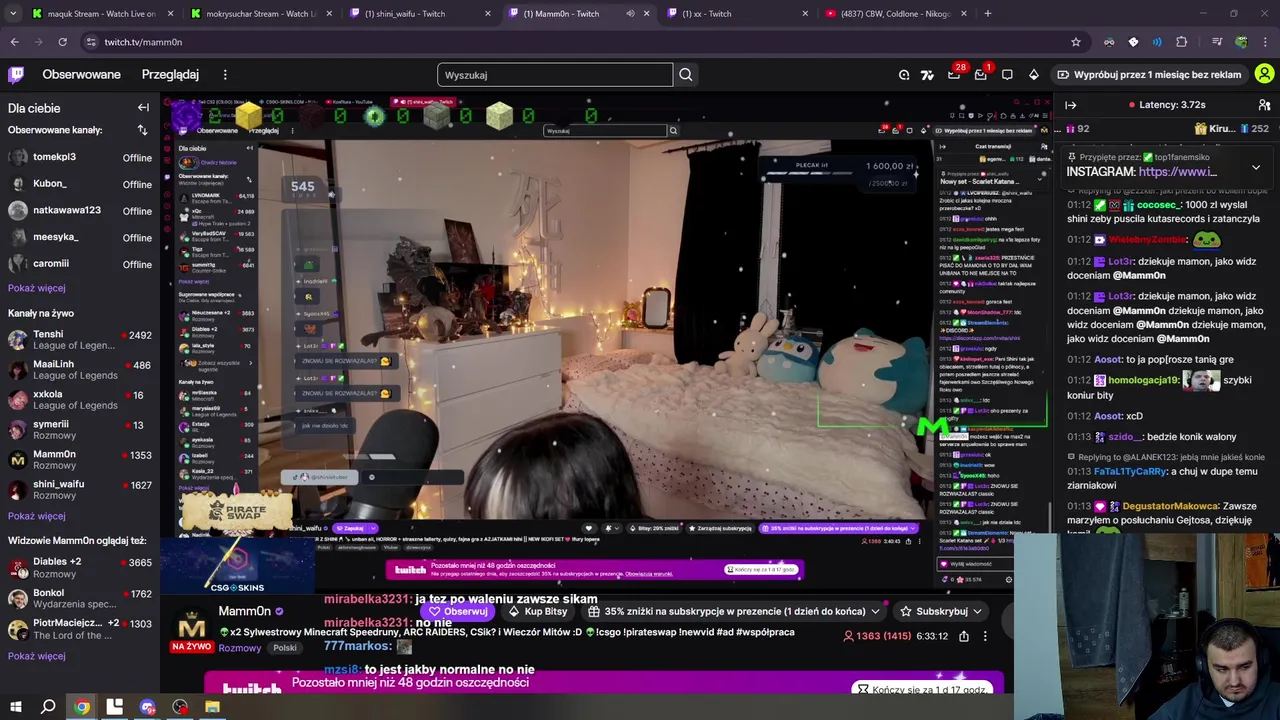Collapse chat panel with arrow icon
1280x720 pixels.
1070,105
